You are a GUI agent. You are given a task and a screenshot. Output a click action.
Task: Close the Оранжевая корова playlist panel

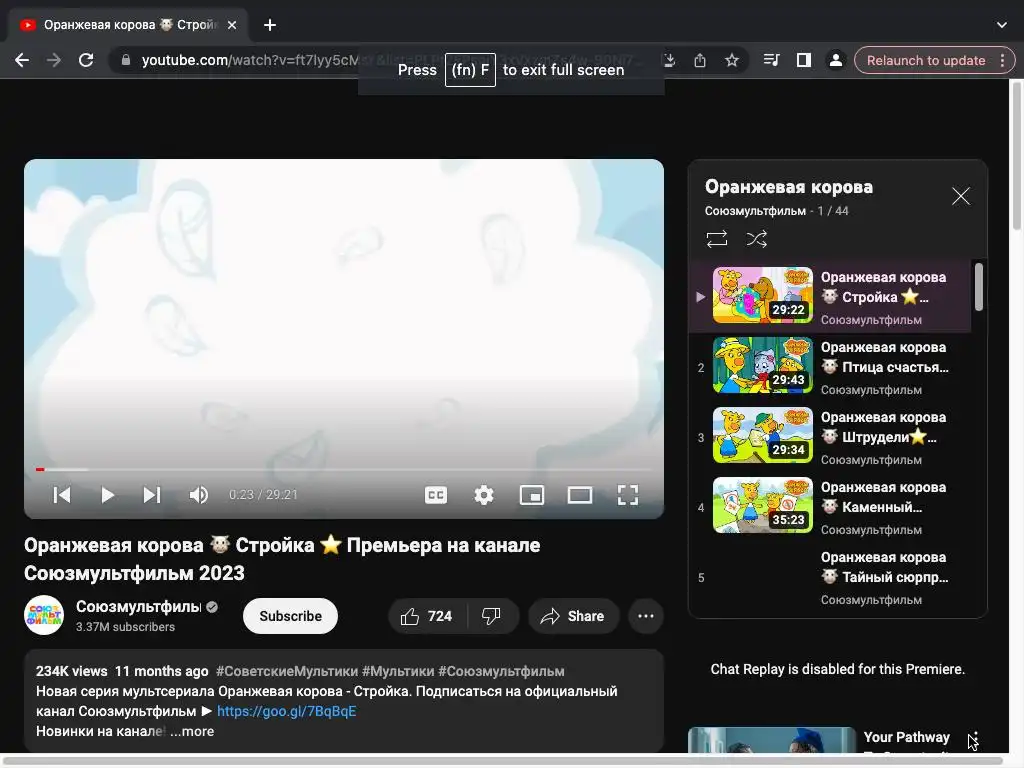click(961, 196)
